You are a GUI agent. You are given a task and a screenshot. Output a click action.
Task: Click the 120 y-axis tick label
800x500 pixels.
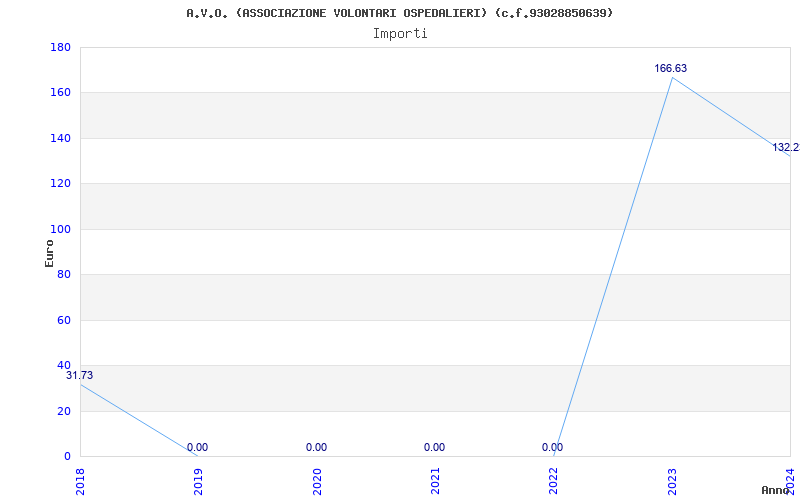pyautogui.click(x=60, y=184)
